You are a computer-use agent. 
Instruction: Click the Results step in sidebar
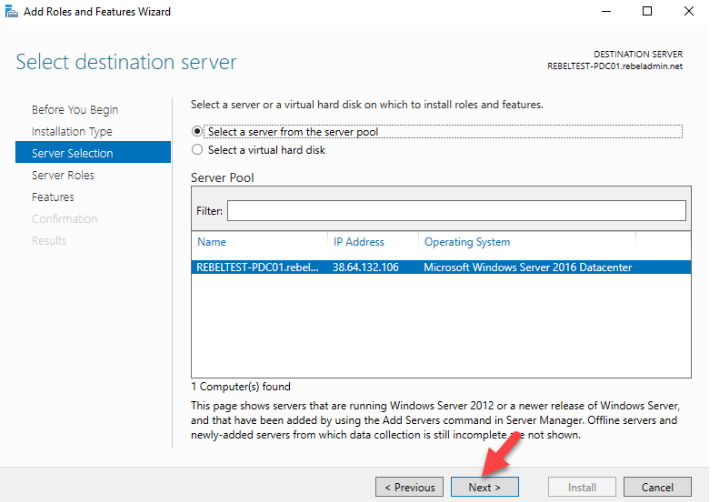(49, 241)
